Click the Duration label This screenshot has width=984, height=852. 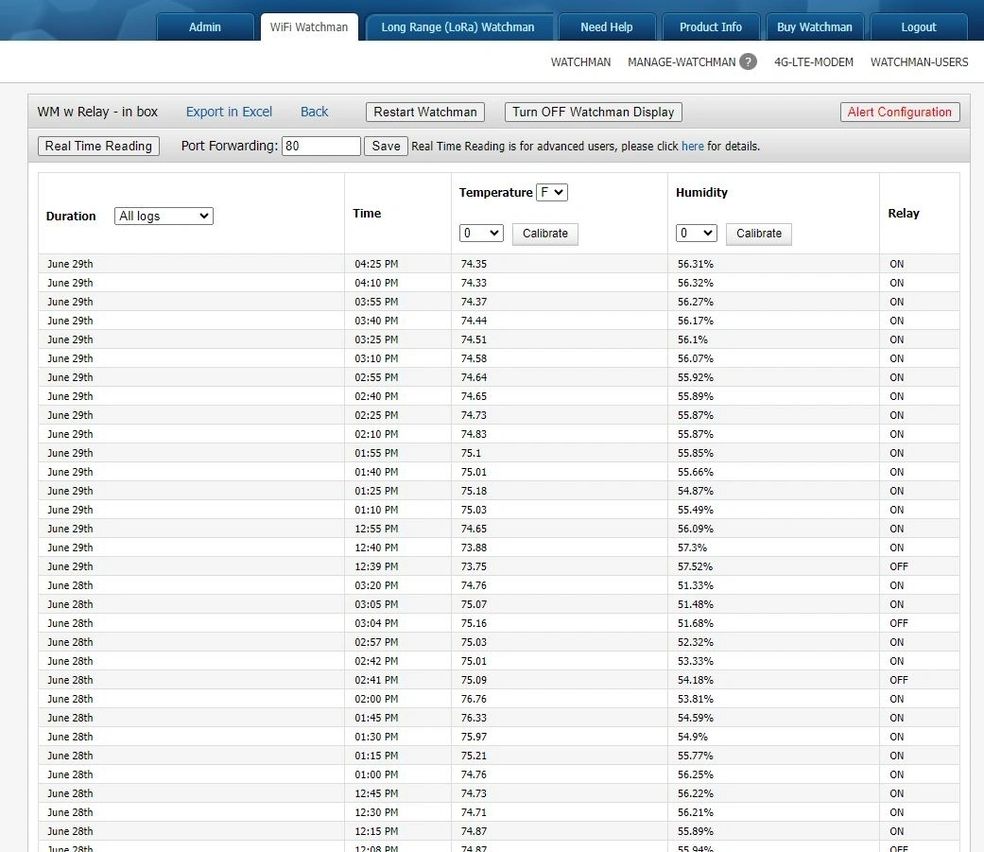tap(71, 216)
